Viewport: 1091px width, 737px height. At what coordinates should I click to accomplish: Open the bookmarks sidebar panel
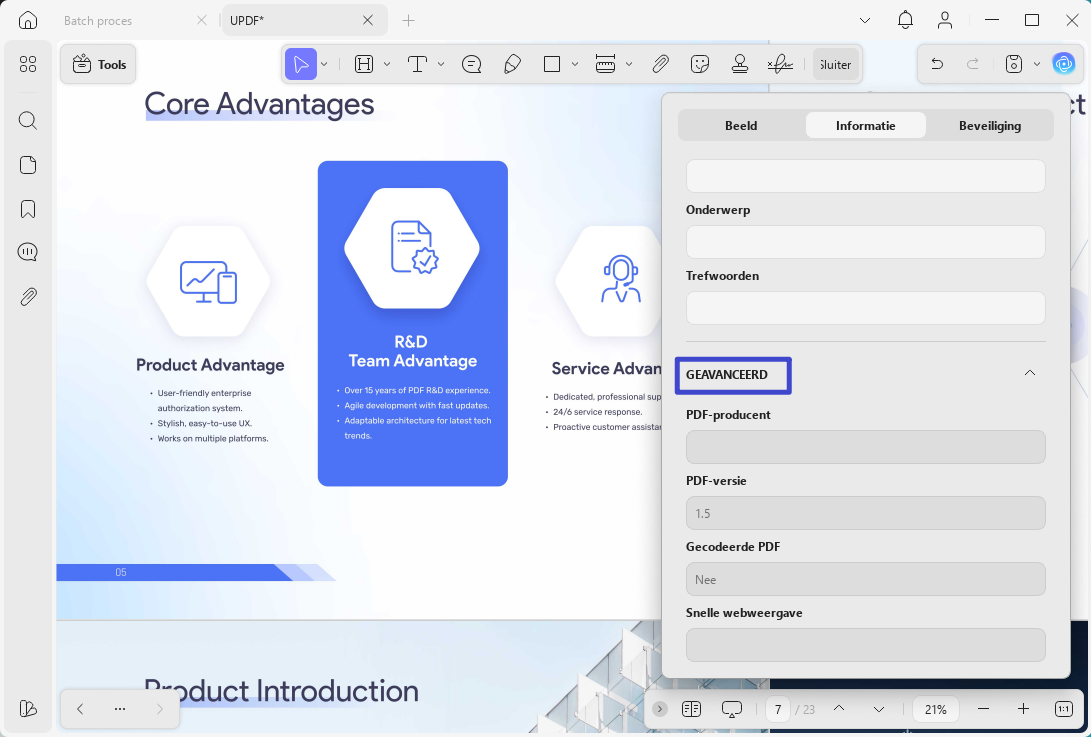tap(28, 209)
